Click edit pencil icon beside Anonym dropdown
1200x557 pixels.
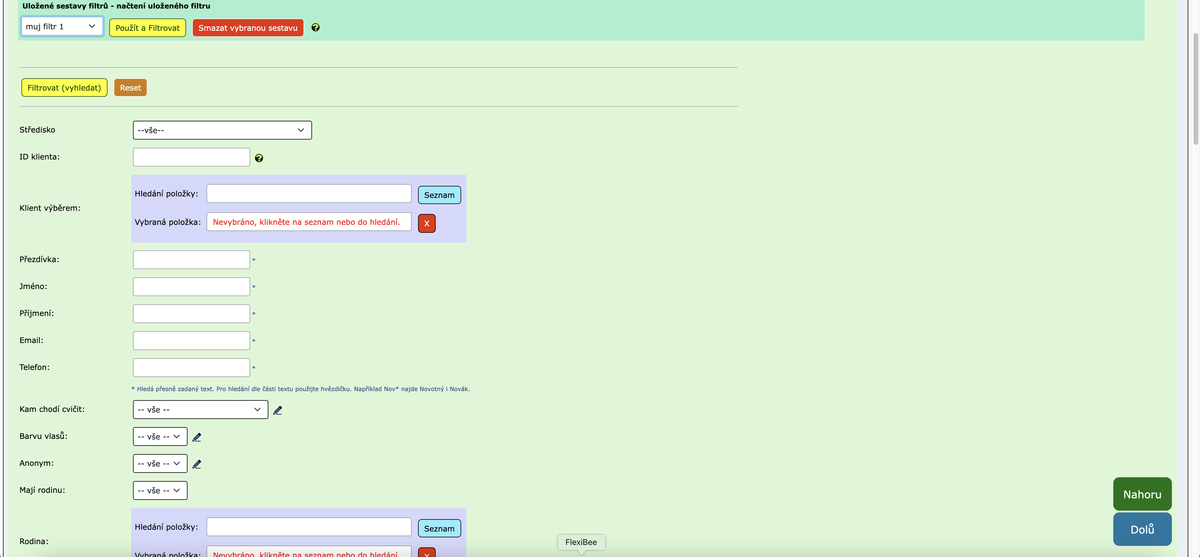[197, 464]
